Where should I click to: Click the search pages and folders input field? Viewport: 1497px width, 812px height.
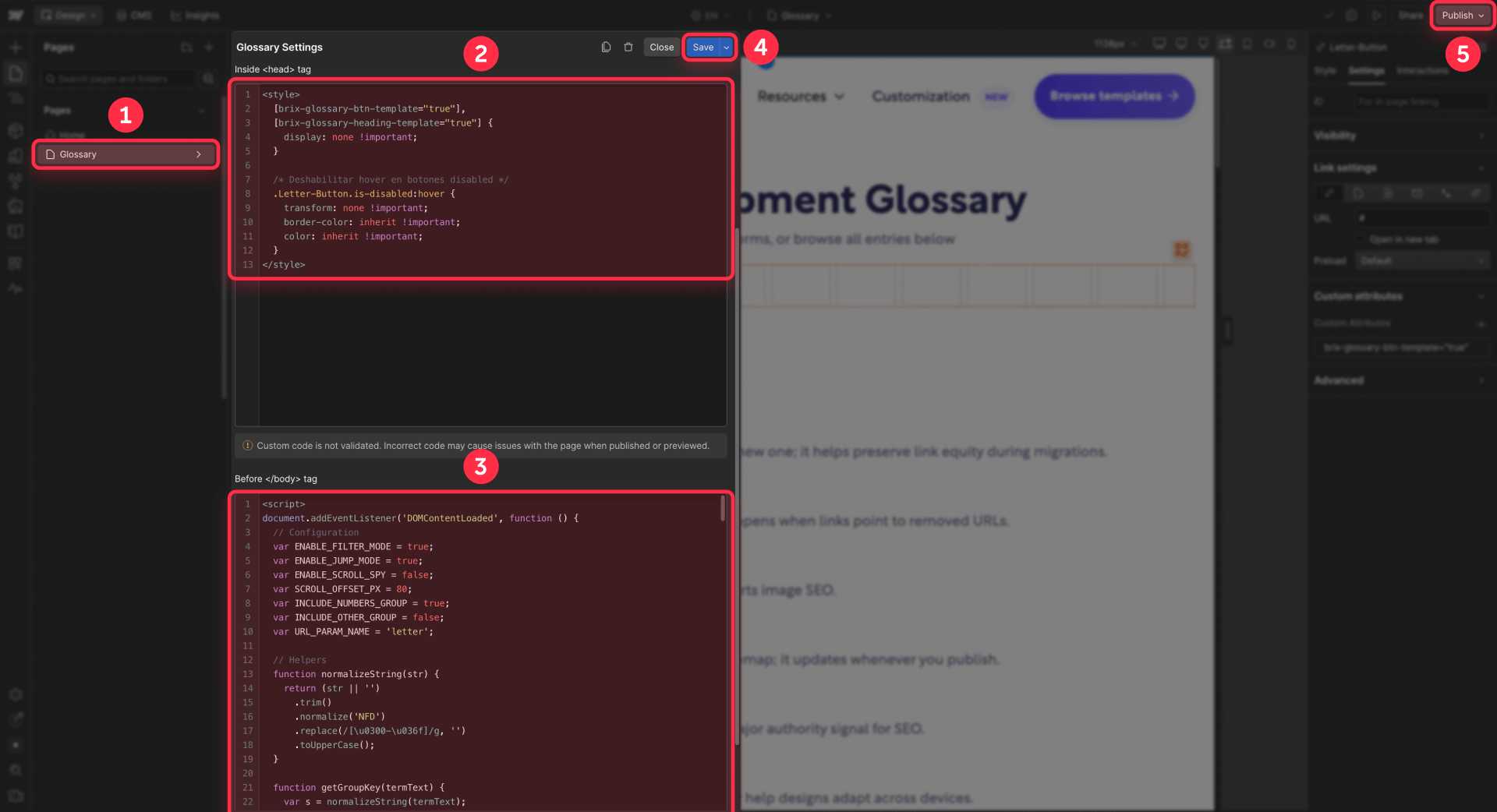coord(117,78)
